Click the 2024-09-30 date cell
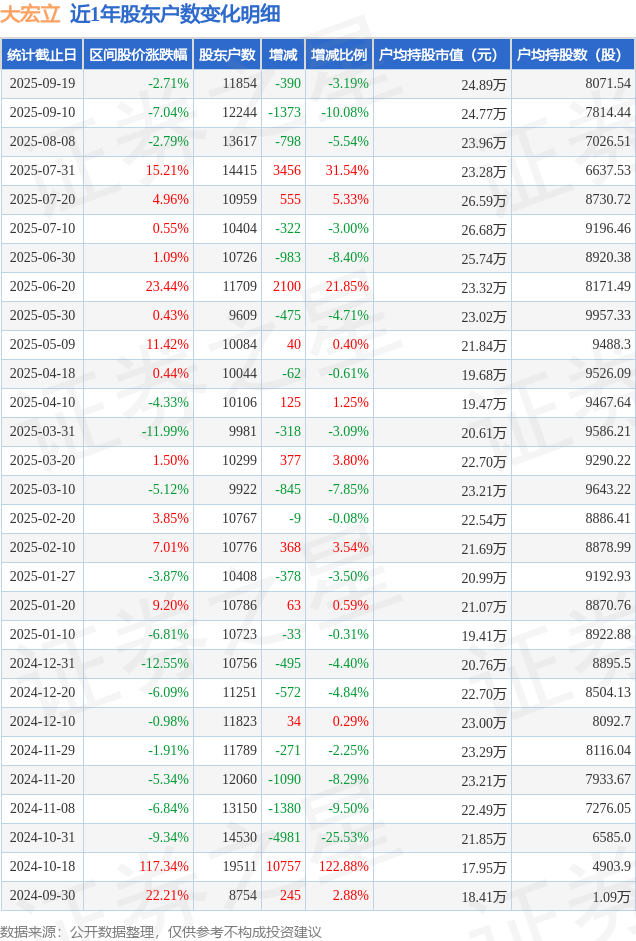The height and width of the screenshot is (941, 636). pyautogui.click(x=43, y=895)
